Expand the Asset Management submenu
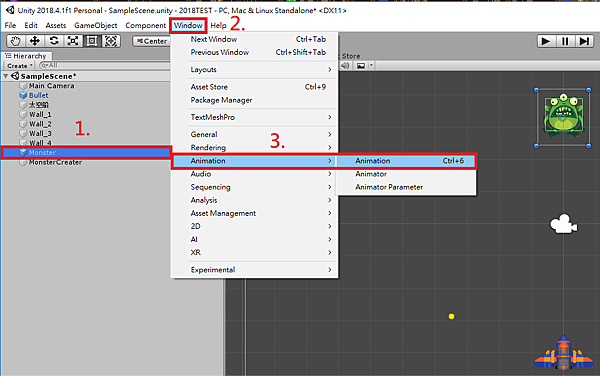The width and height of the screenshot is (600, 376). pyautogui.click(x=254, y=213)
